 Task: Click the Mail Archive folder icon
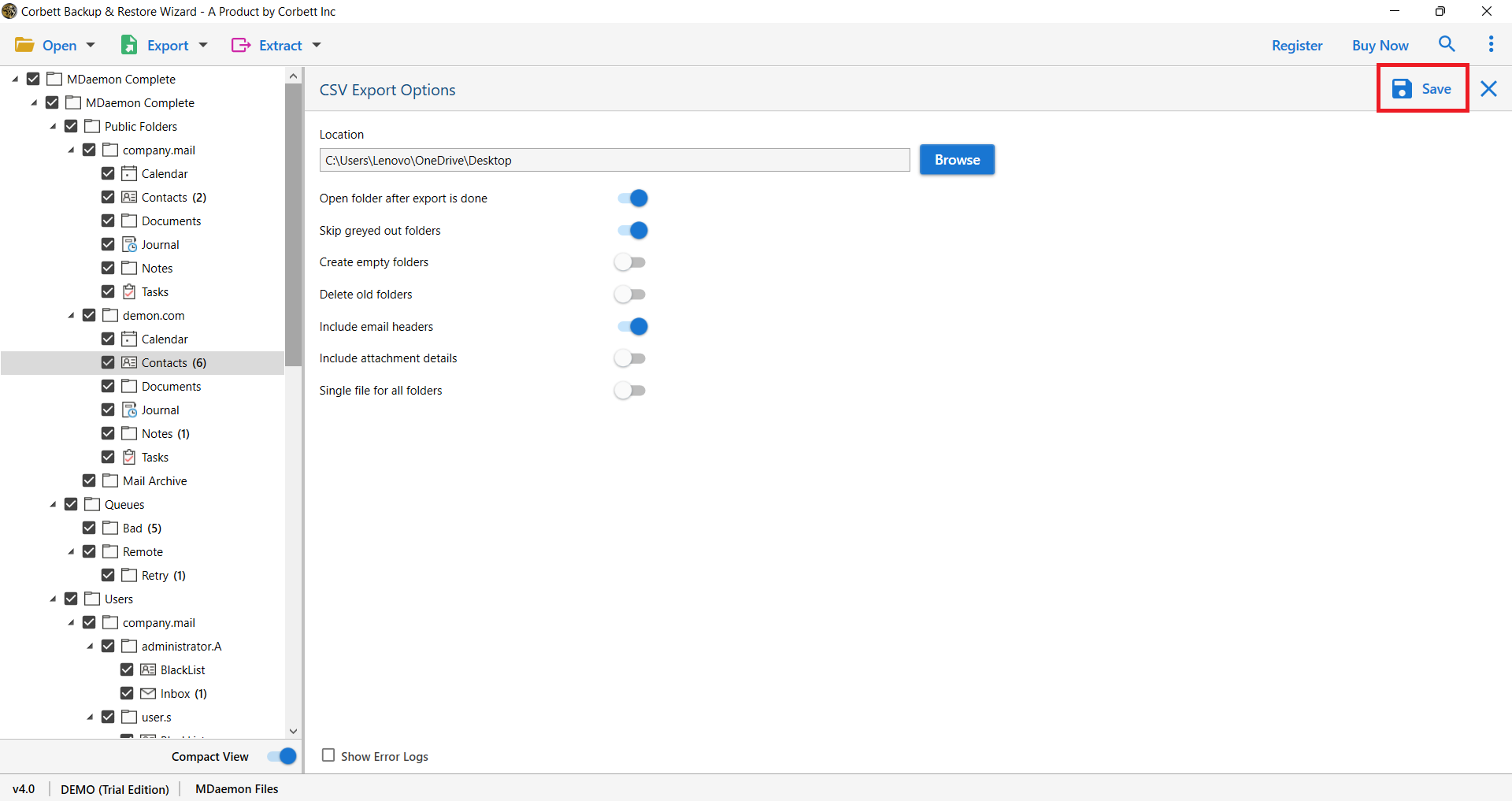110,480
